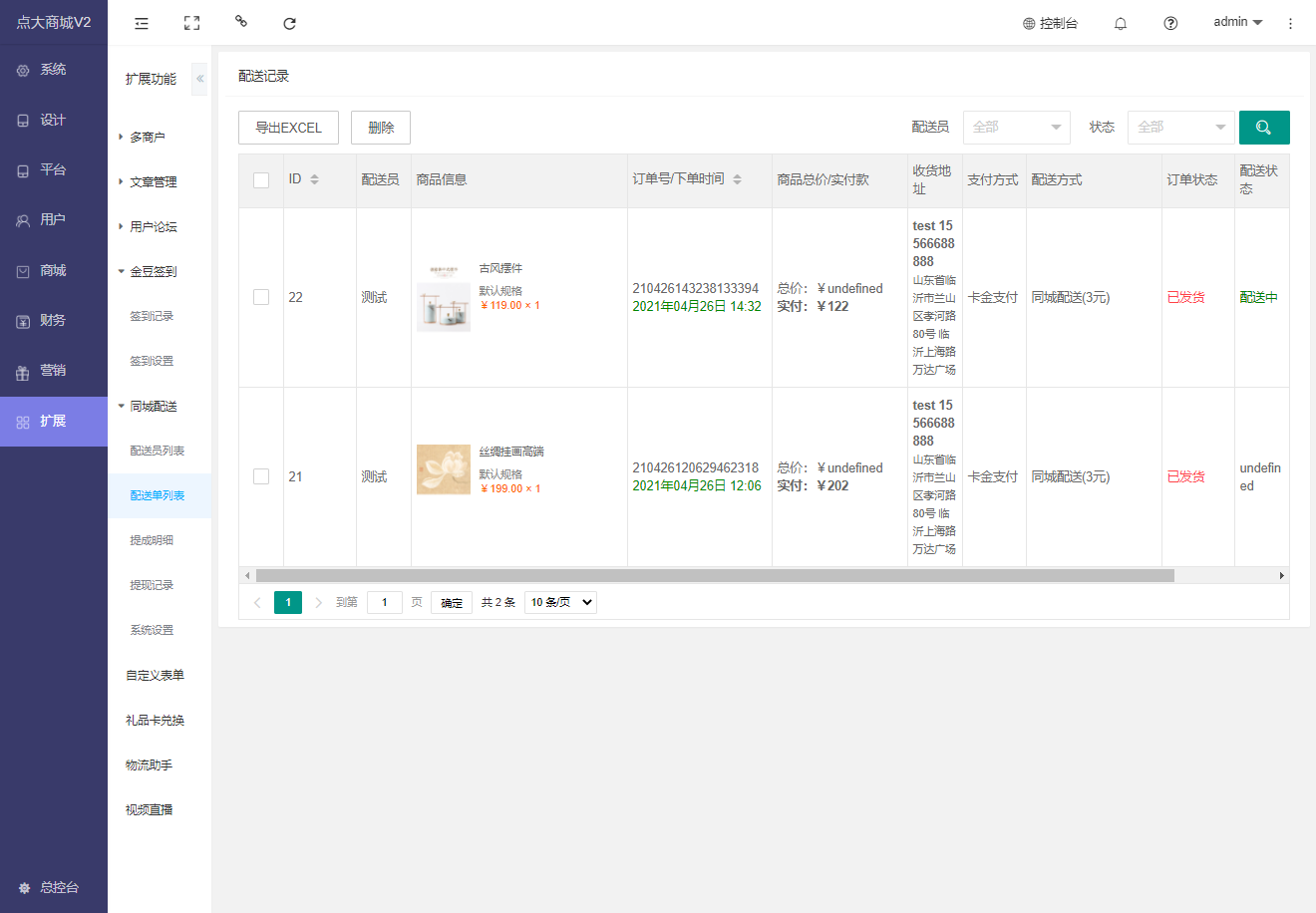Click the refresh icon in top bar
This screenshot has width=1316, height=913.
pos(289,23)
